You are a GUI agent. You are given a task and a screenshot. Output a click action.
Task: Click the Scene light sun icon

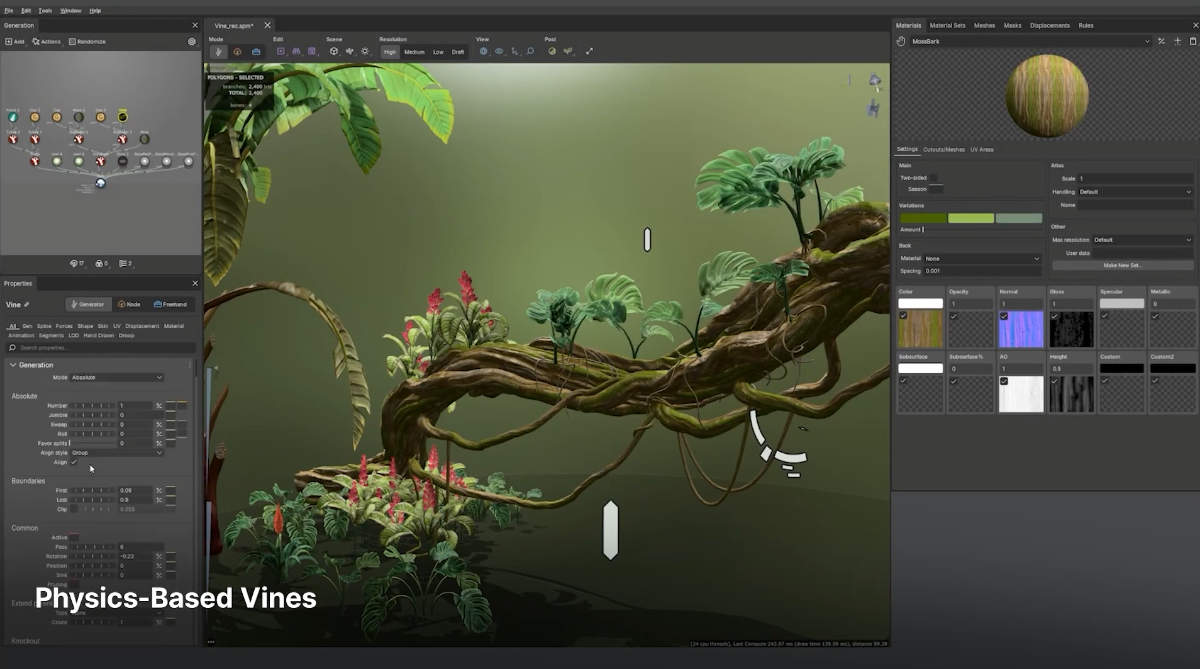pos(365,51)
